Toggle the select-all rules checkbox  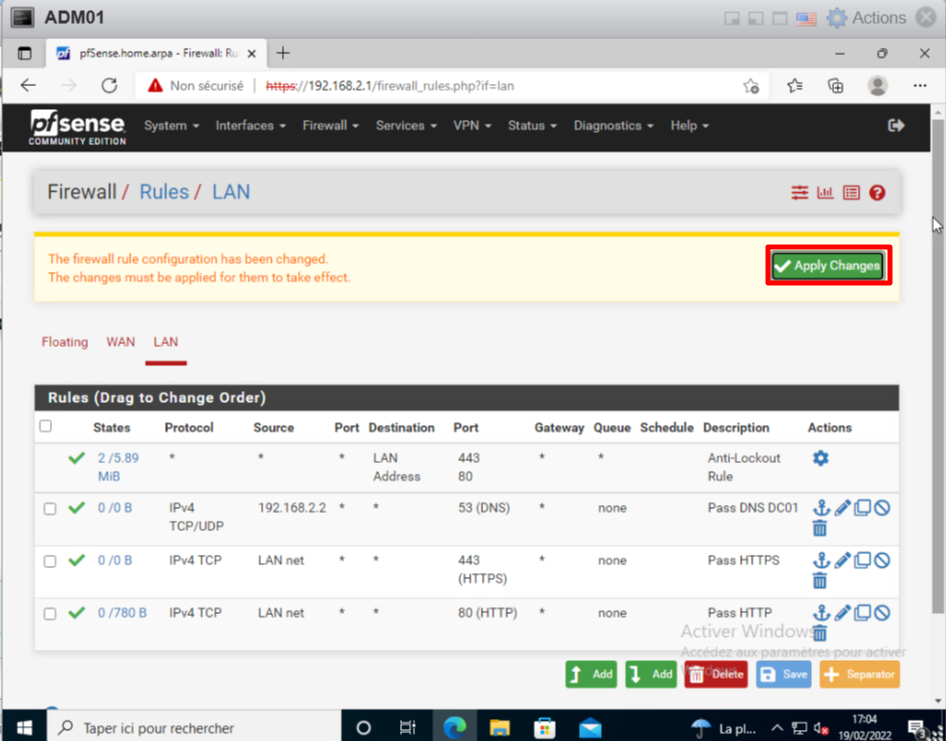pos(45,427)
